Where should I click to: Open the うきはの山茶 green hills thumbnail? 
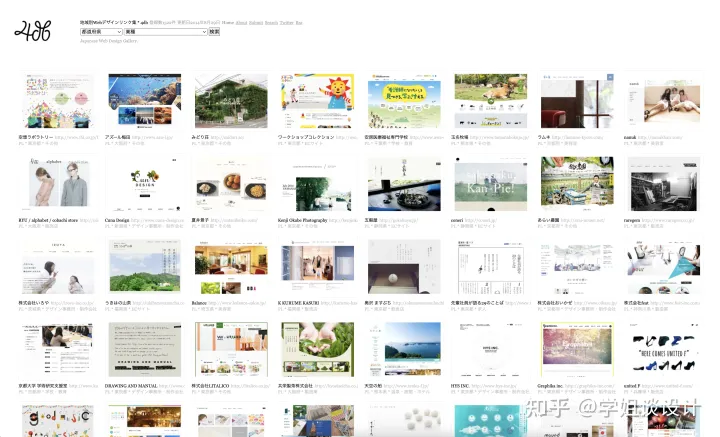point(145,266)
